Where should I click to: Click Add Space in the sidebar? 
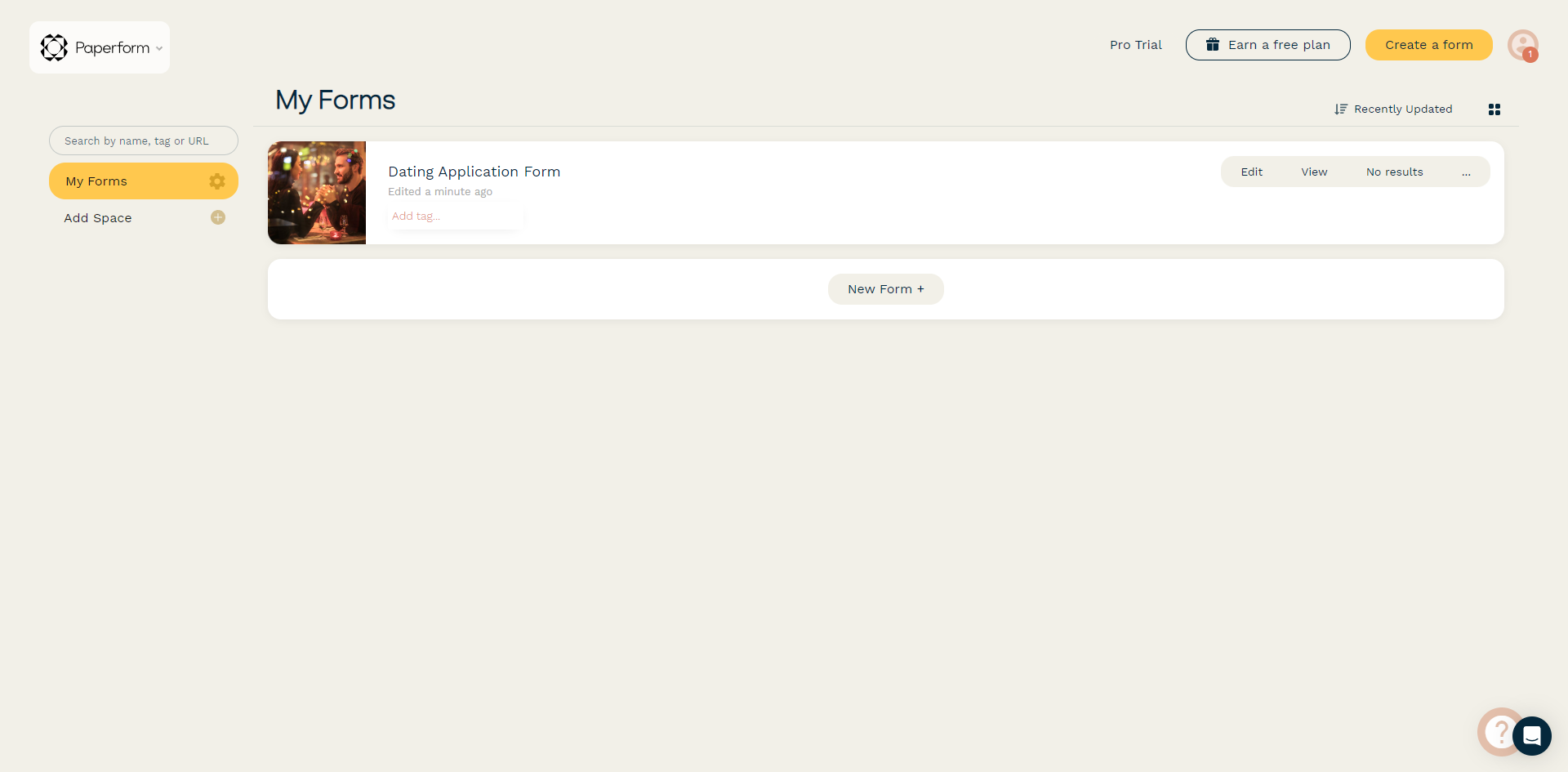[x=98, y=218]
